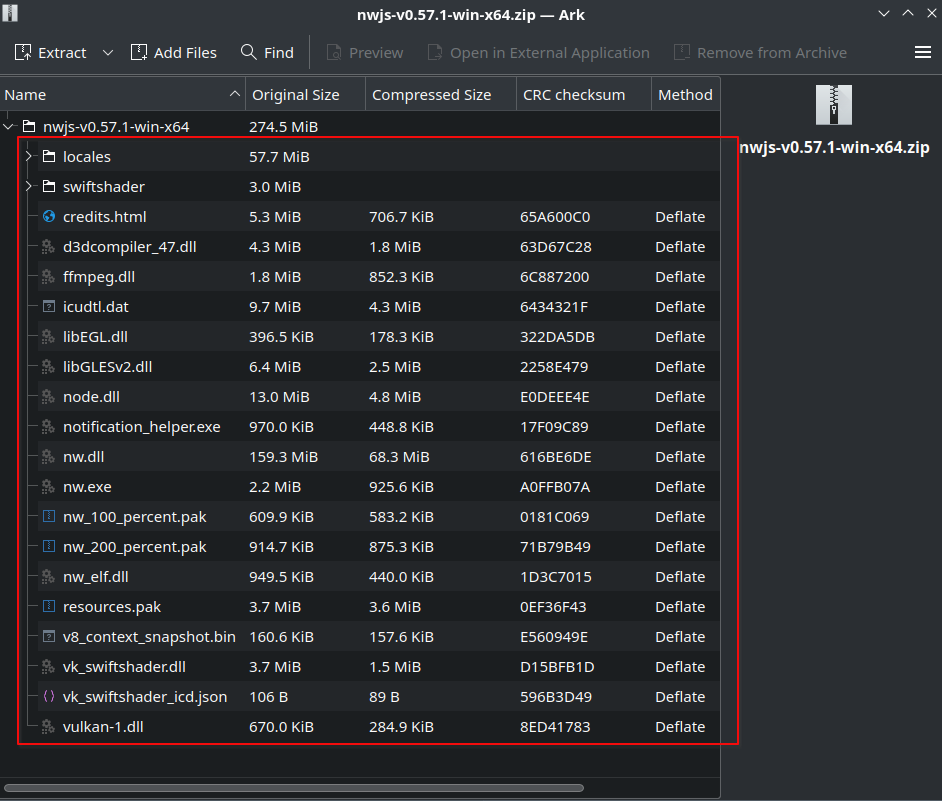Click the vk_swiftshader.dll file icon
The image size is (942, 801).
coord(49,666)
